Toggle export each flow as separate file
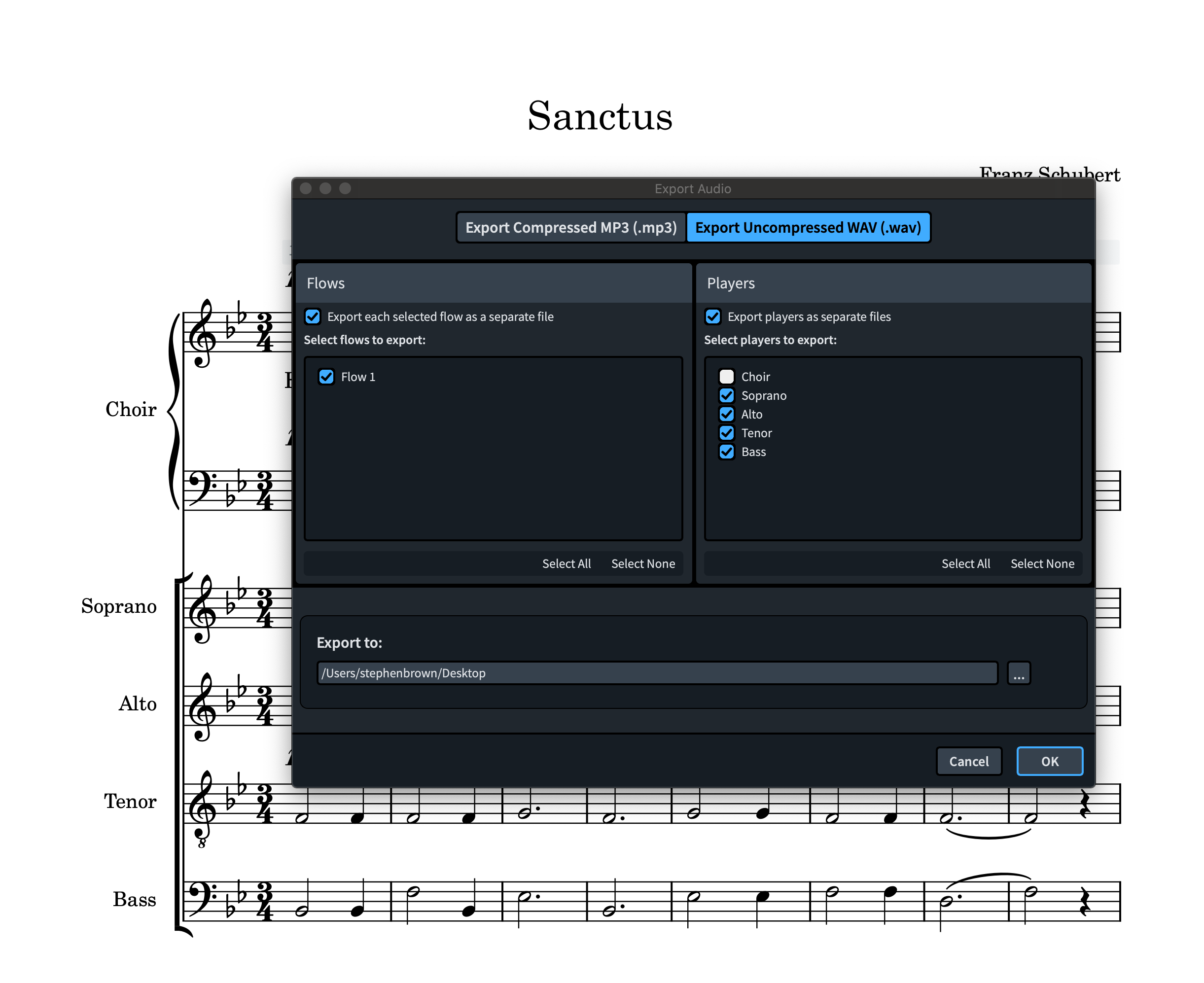Image resolution: width=1204 pixels, height=983 pixels. click(313, 316)
